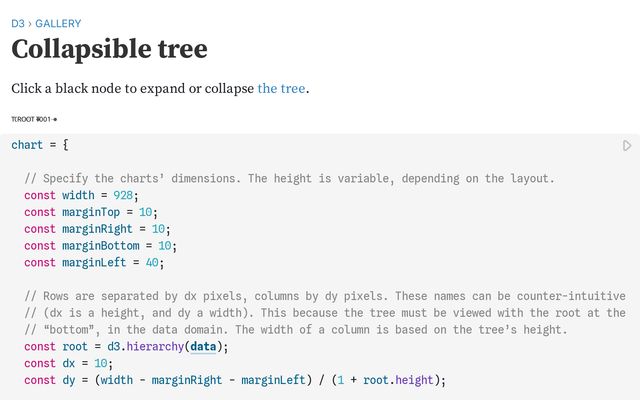
Task: Run the chart cell with the play icon
Action: pyautogui.click(x=627, y=146)
